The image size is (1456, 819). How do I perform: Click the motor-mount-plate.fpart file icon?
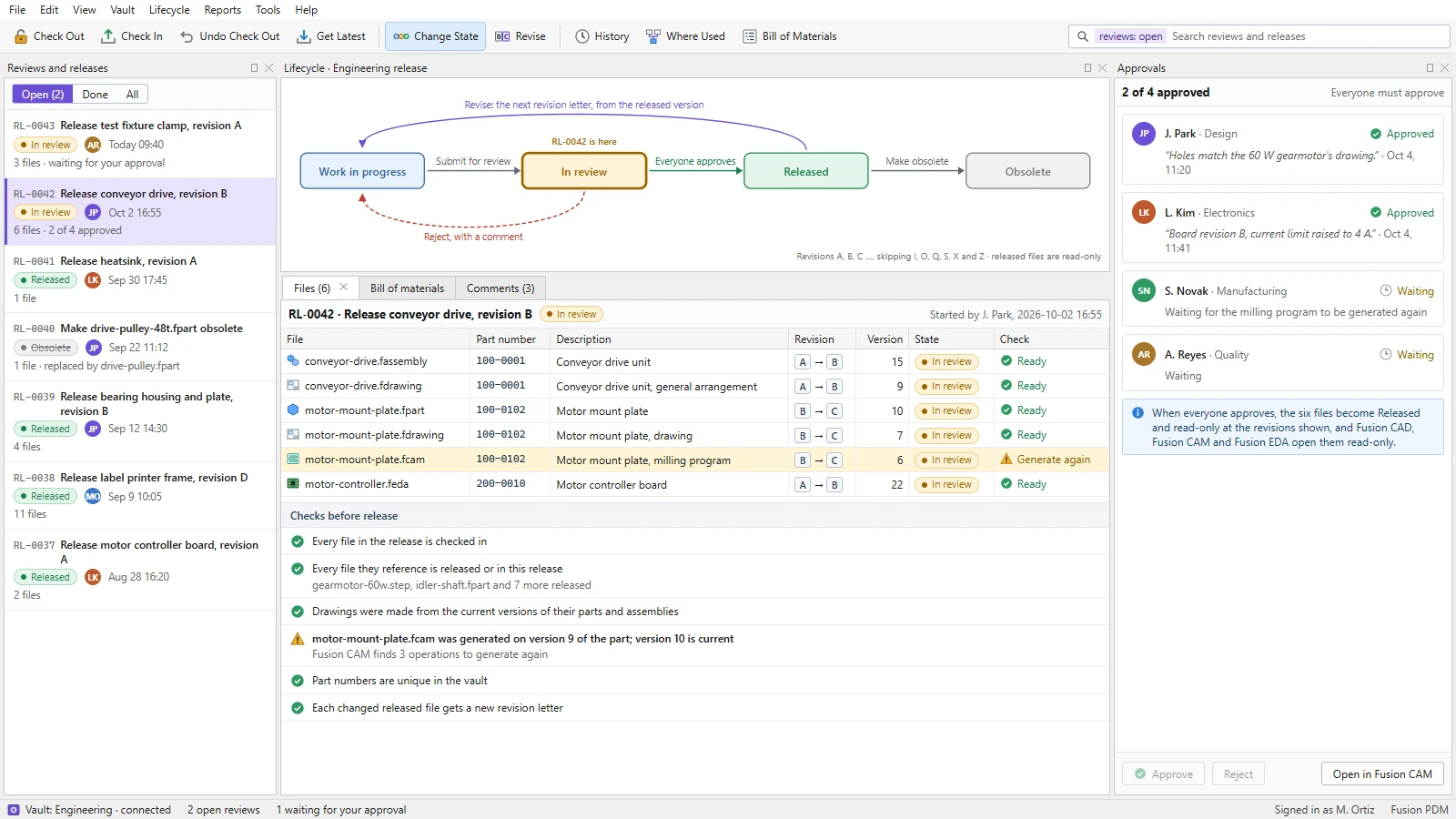pos(293,410)
